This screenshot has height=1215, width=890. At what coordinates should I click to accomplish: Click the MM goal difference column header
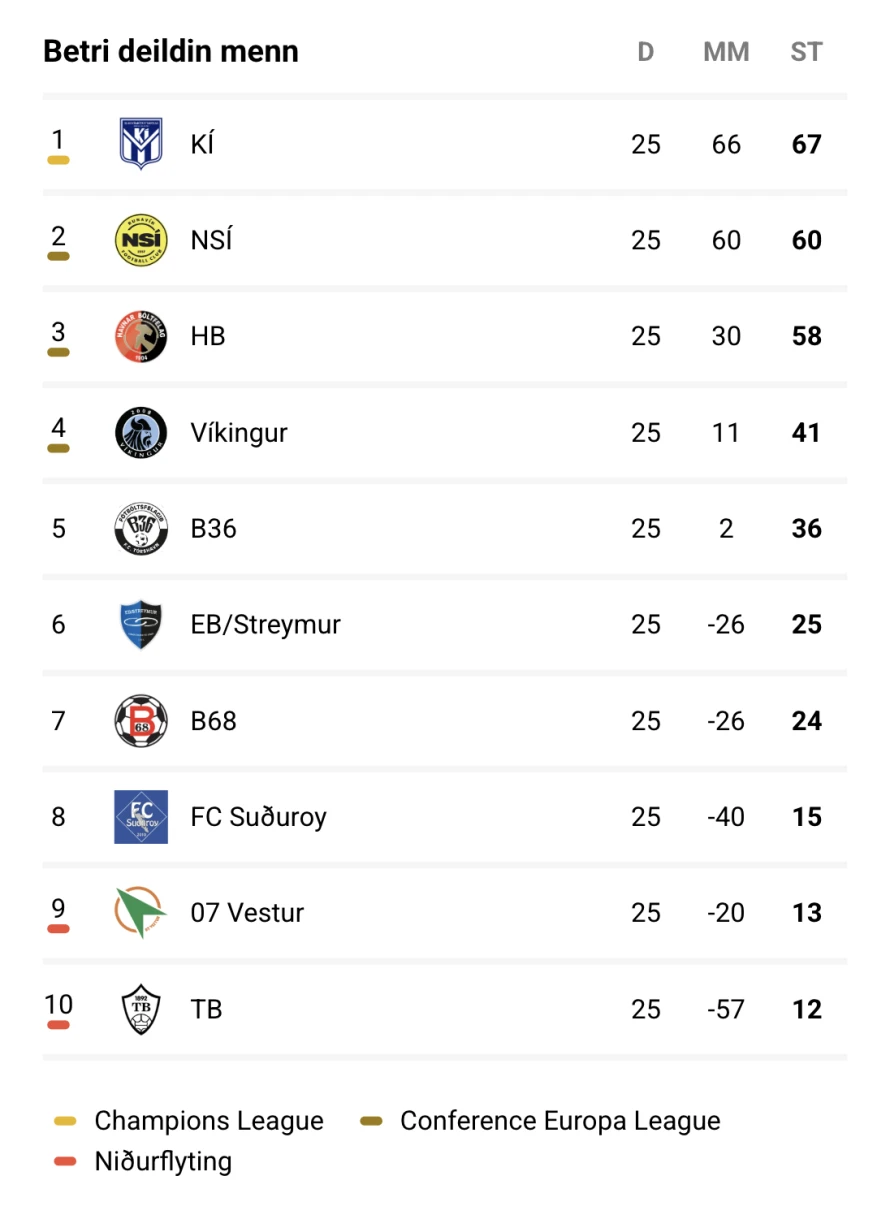click(726, 52)
